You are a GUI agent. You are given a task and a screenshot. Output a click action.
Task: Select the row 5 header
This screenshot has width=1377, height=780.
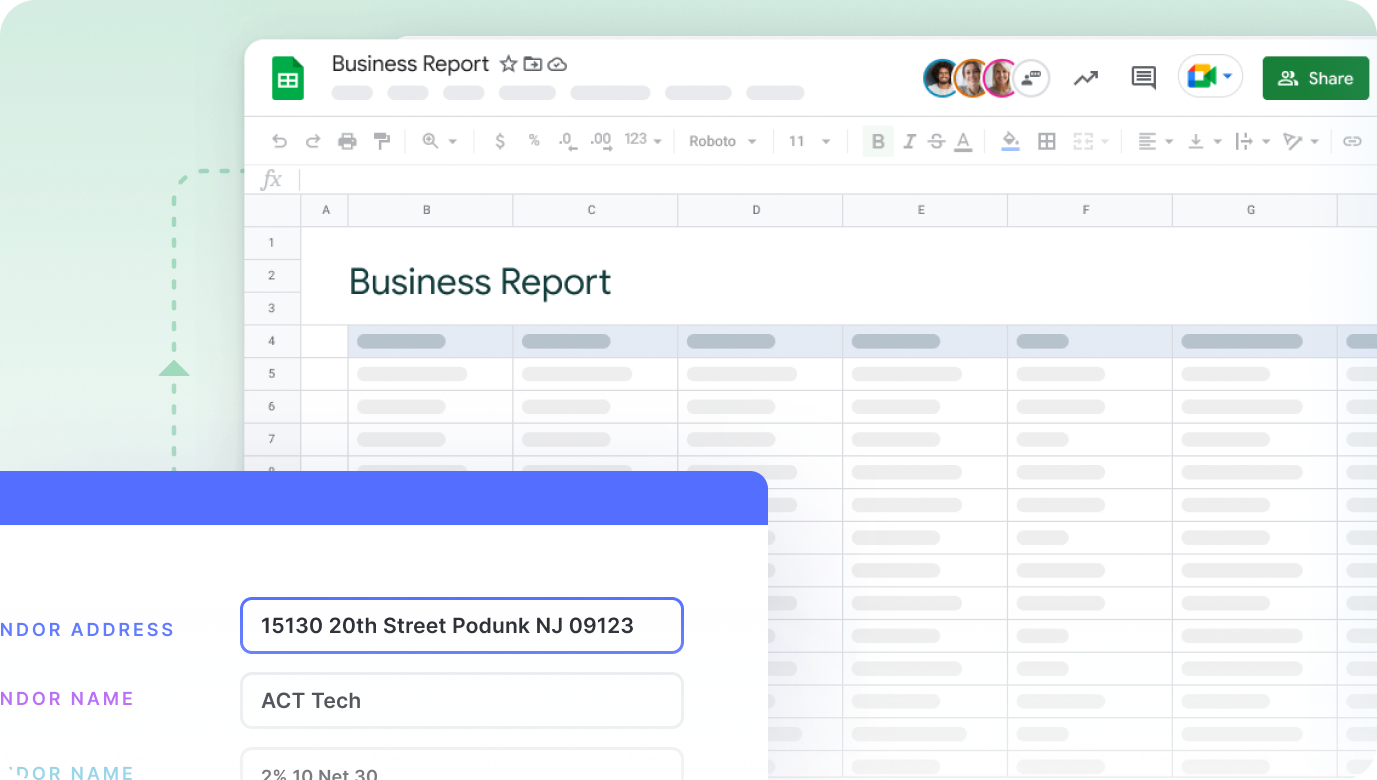271,374
